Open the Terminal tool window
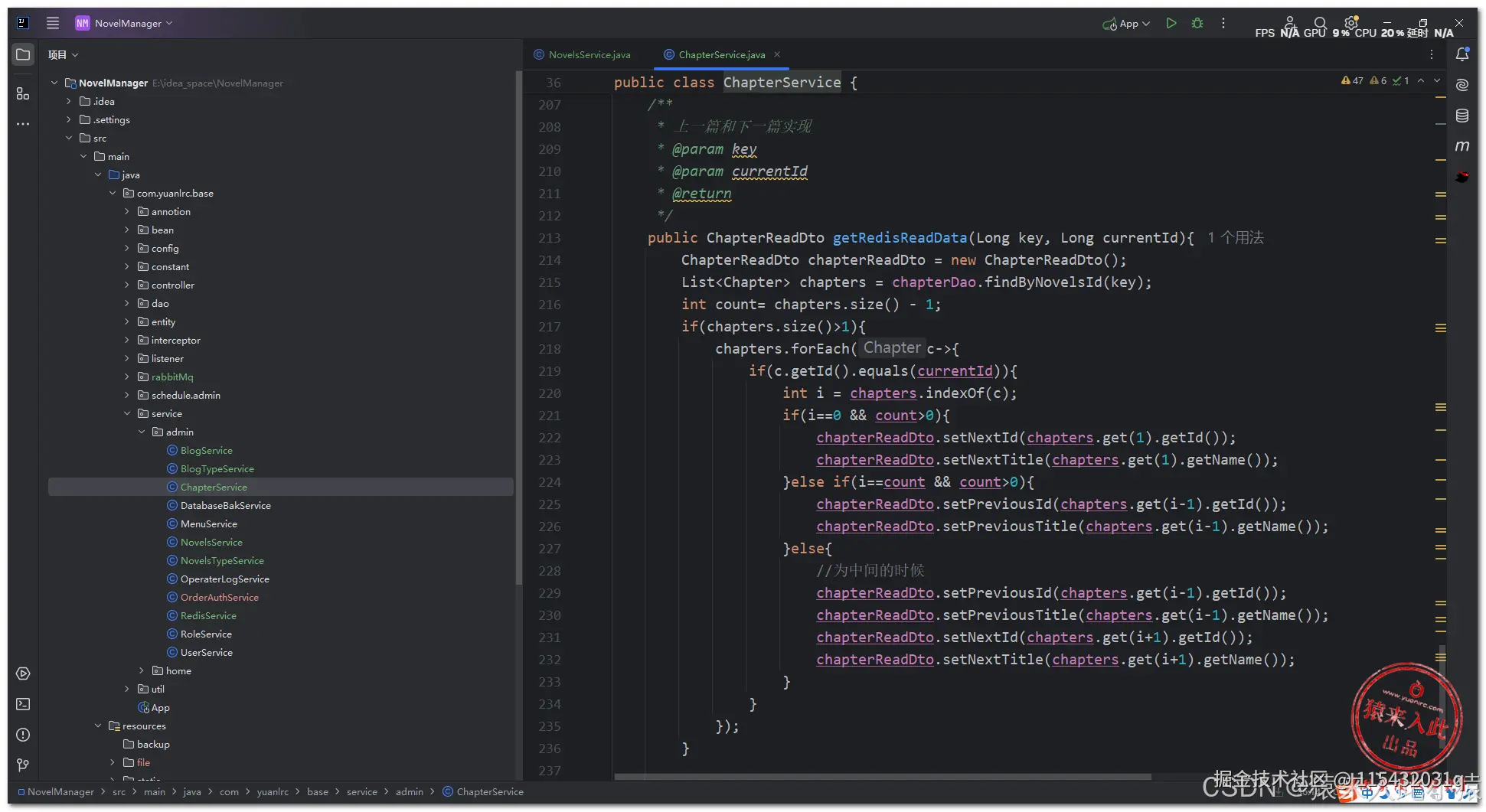The width and height of the screenshot is (1486, 812). (x=23, y=704)
